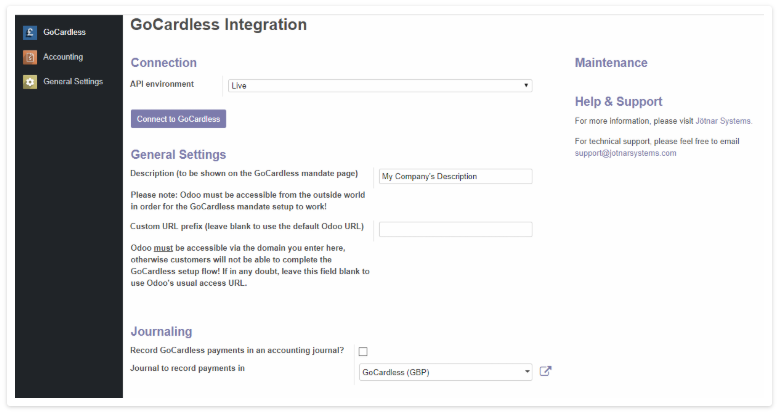Open the external link icon beside journal field
The image size is (778, 412).
[x=545, y=371]
